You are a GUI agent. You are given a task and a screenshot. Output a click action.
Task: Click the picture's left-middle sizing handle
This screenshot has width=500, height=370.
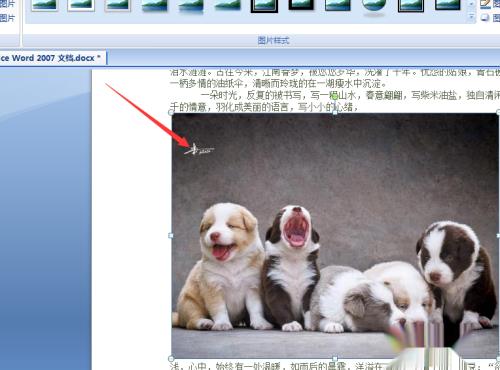coord(171,236)
